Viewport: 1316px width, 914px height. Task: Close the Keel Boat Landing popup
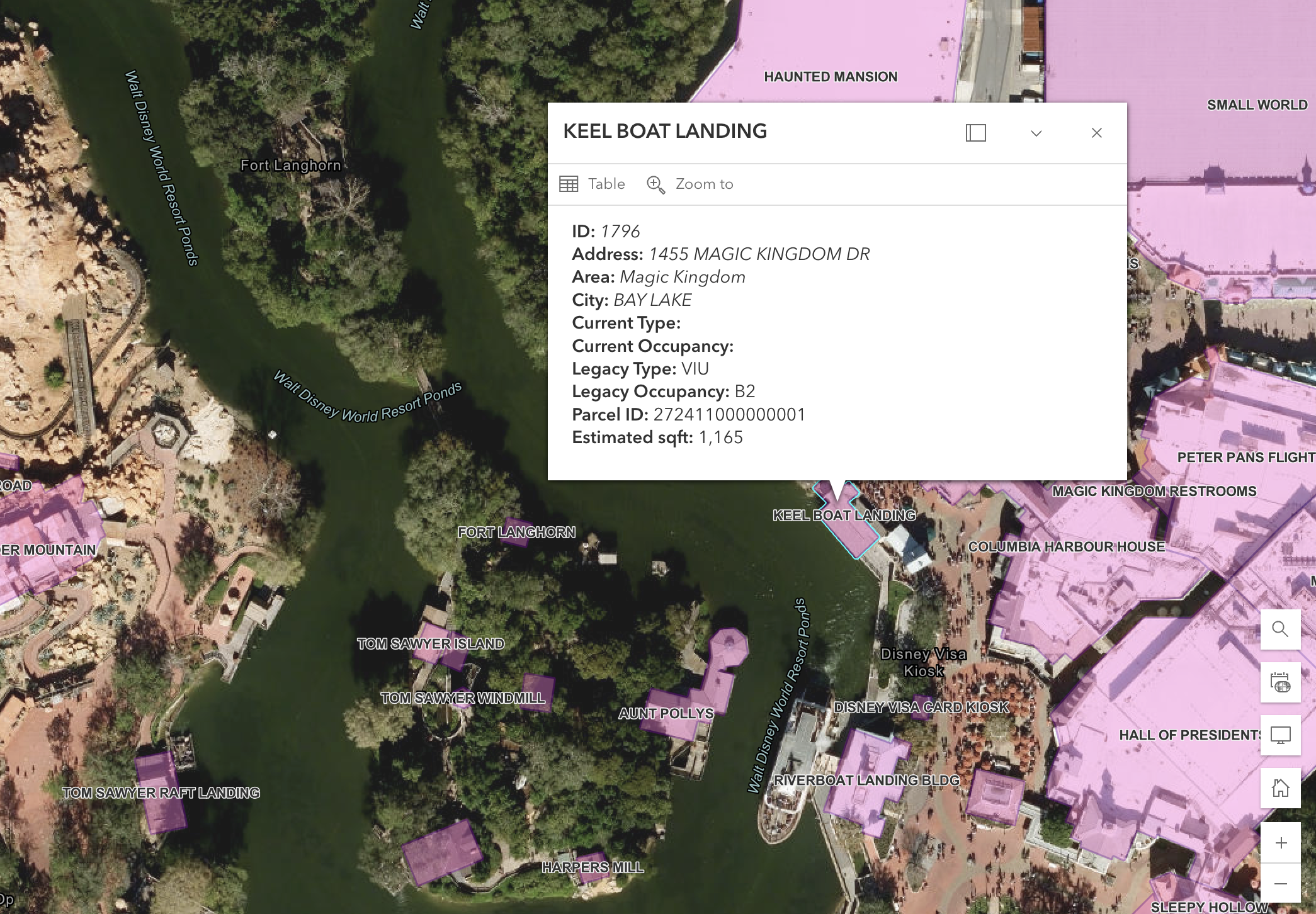point(1096,133)
